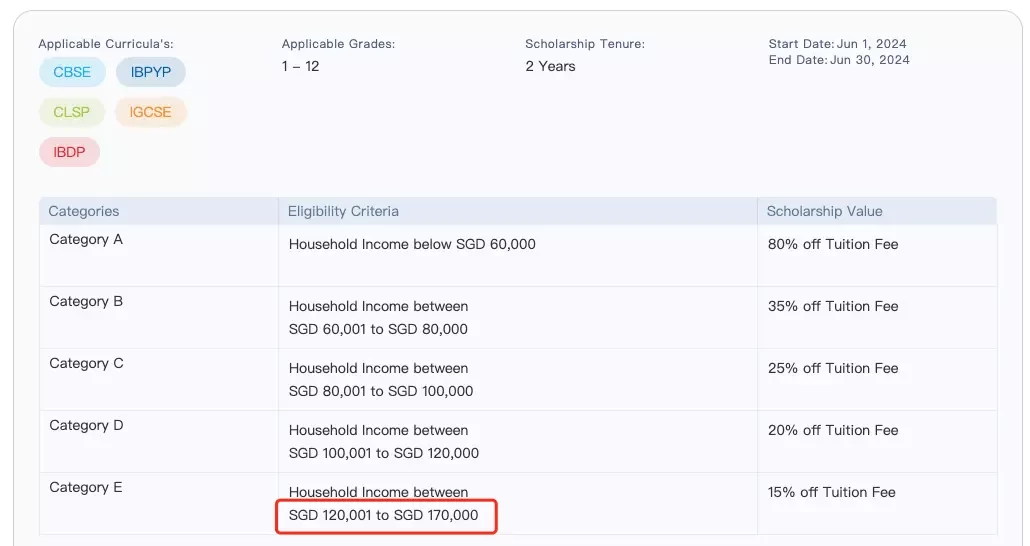Select the IBPYP curriculum badge
The width and height of the screenshot is (1030, 546).
150,72
